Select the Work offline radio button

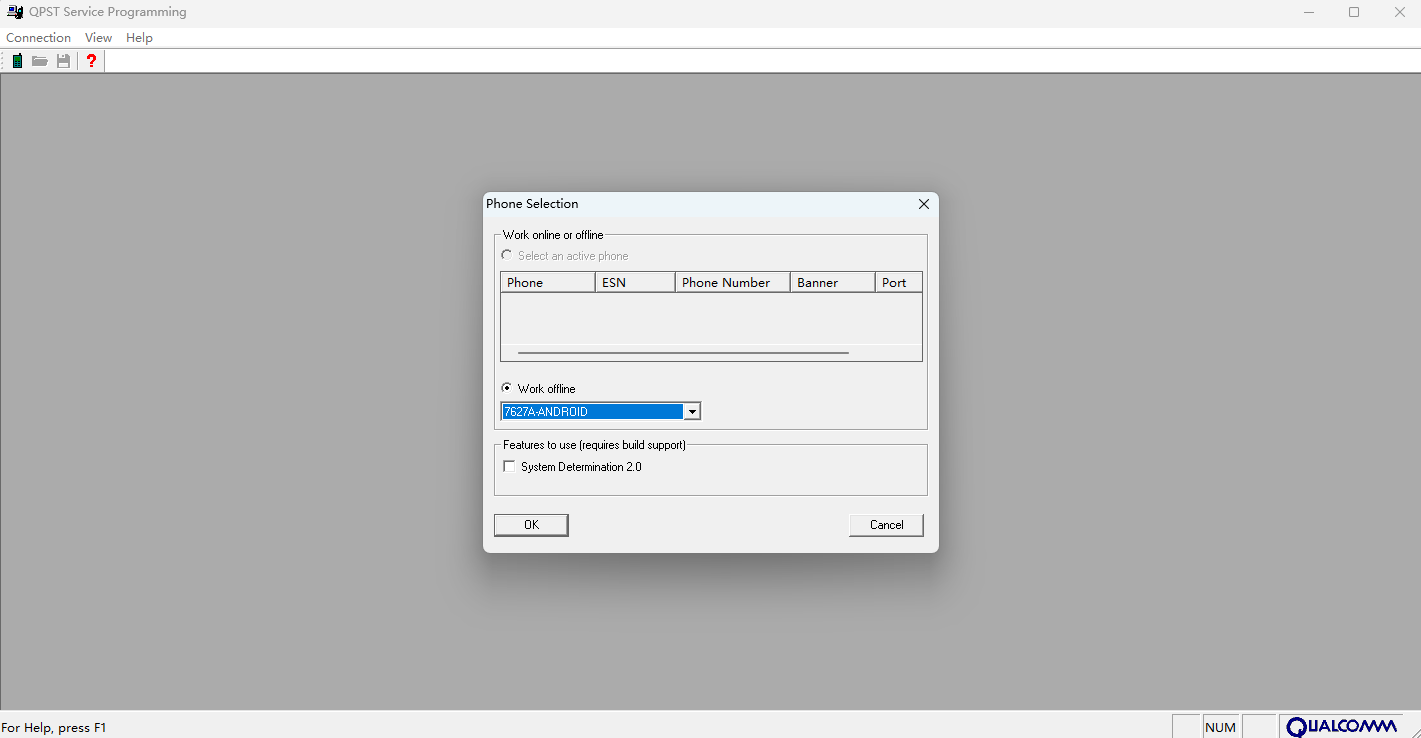pos(507,388)
